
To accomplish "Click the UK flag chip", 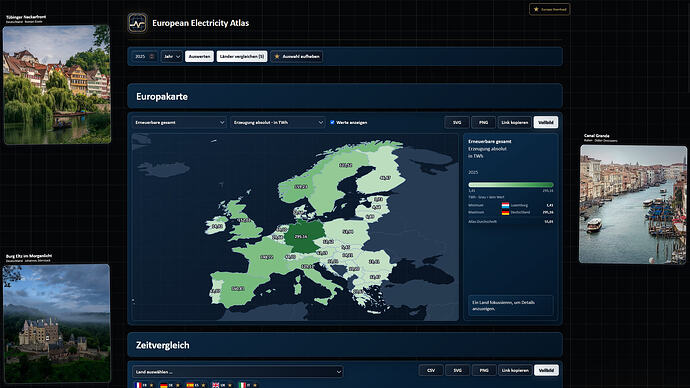I will 222,385.
